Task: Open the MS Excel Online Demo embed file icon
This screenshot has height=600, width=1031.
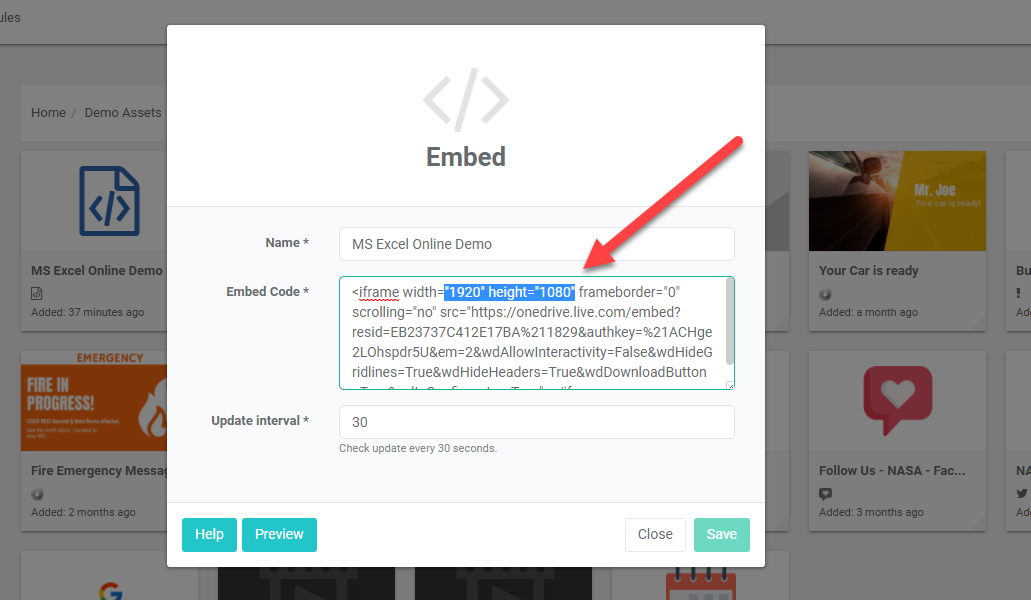Action: tap(109, 201)
